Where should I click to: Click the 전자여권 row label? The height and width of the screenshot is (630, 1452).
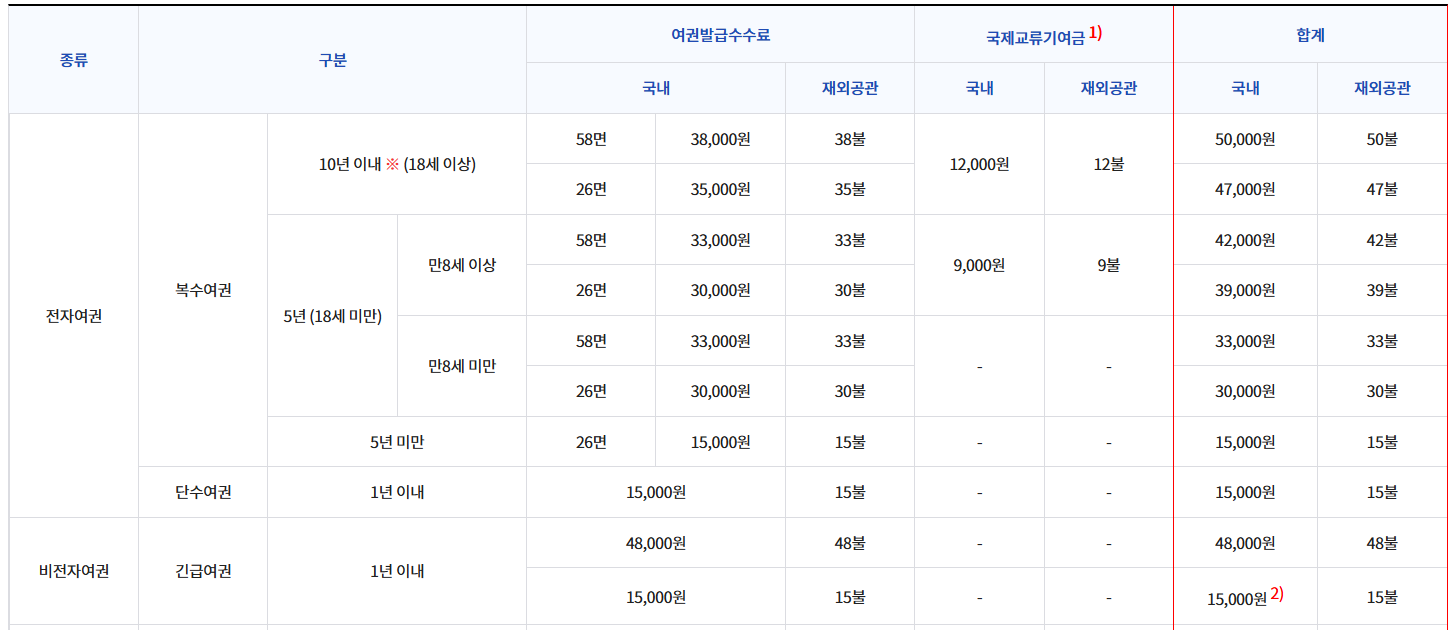(x=73, y=315)
